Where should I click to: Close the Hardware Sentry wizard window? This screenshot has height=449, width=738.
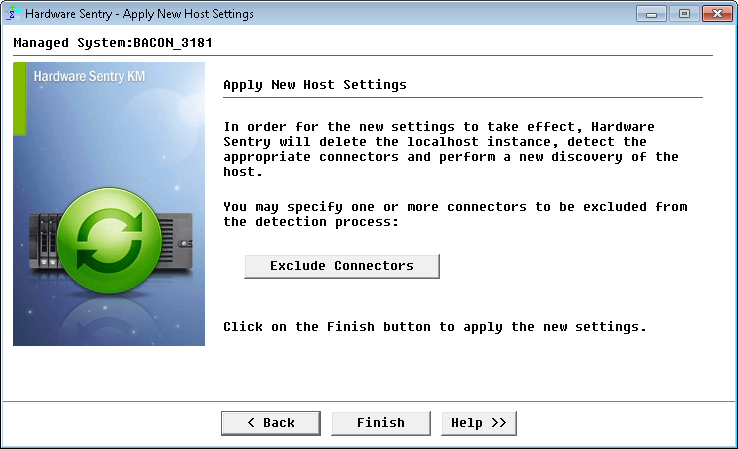716,14
